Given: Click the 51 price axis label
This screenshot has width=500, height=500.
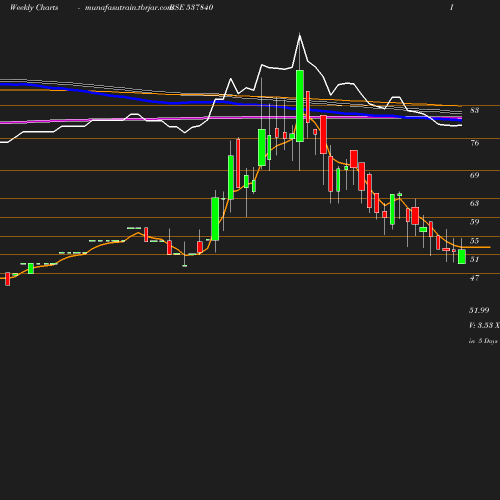Looking at the screenshot, I should pos(475,259).
